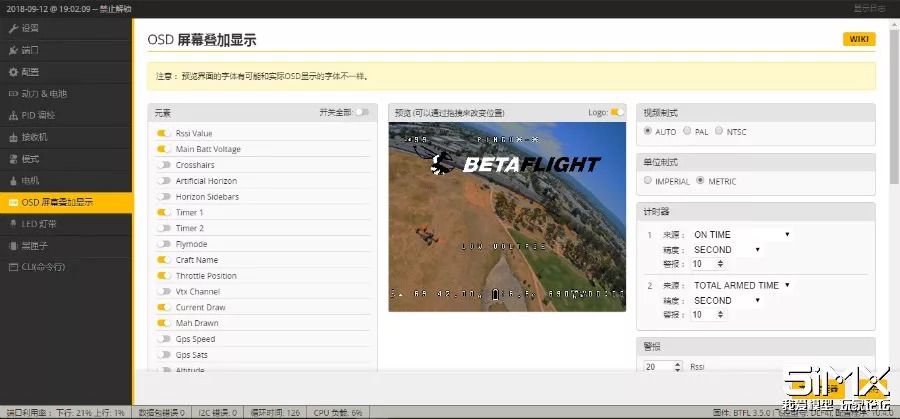The width and height of the screenshot is (900, 419).
Task: Click the 端口 (Ports) plug icon
Action: pyautogui.click(x=13, y=49)
